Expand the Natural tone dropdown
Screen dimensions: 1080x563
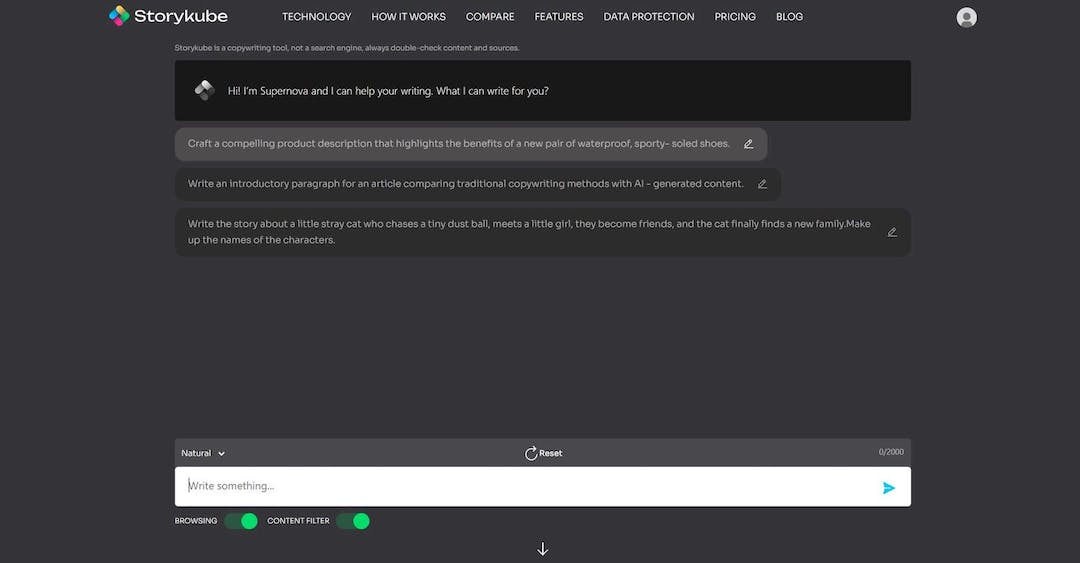click(203, 453)
